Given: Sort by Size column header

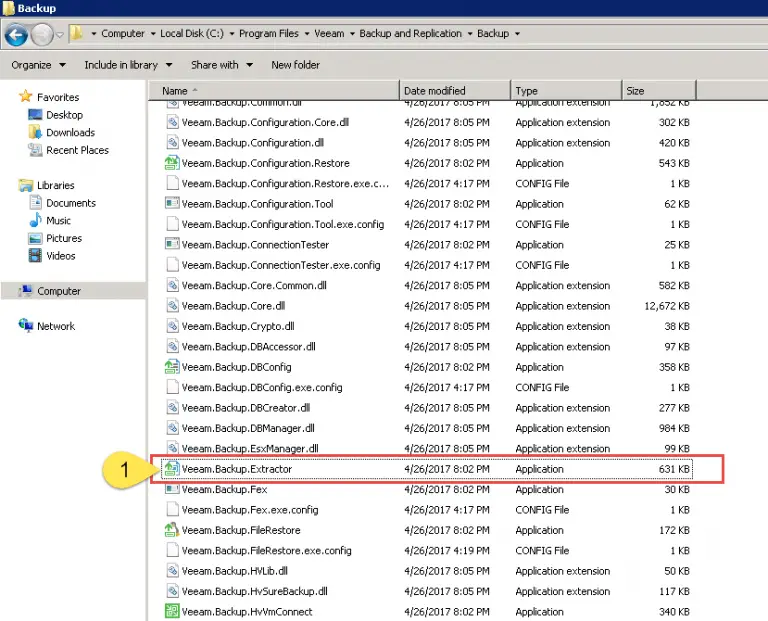Looking at the screenshot, I should click(x=659, y=91).
